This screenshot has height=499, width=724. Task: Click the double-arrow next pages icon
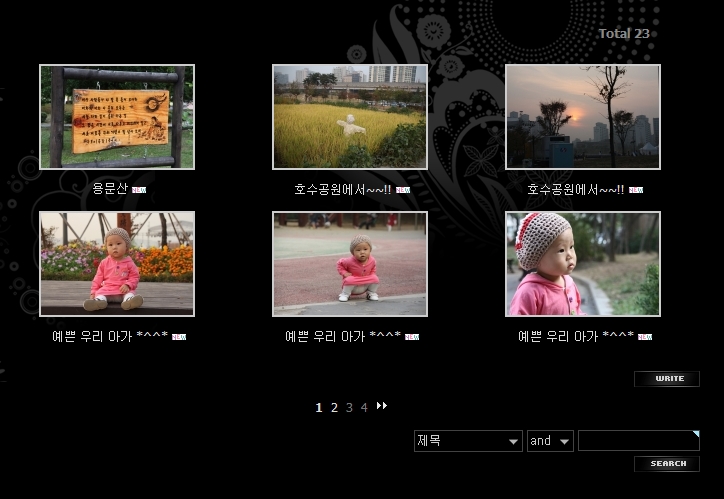[x=381, y=406]
